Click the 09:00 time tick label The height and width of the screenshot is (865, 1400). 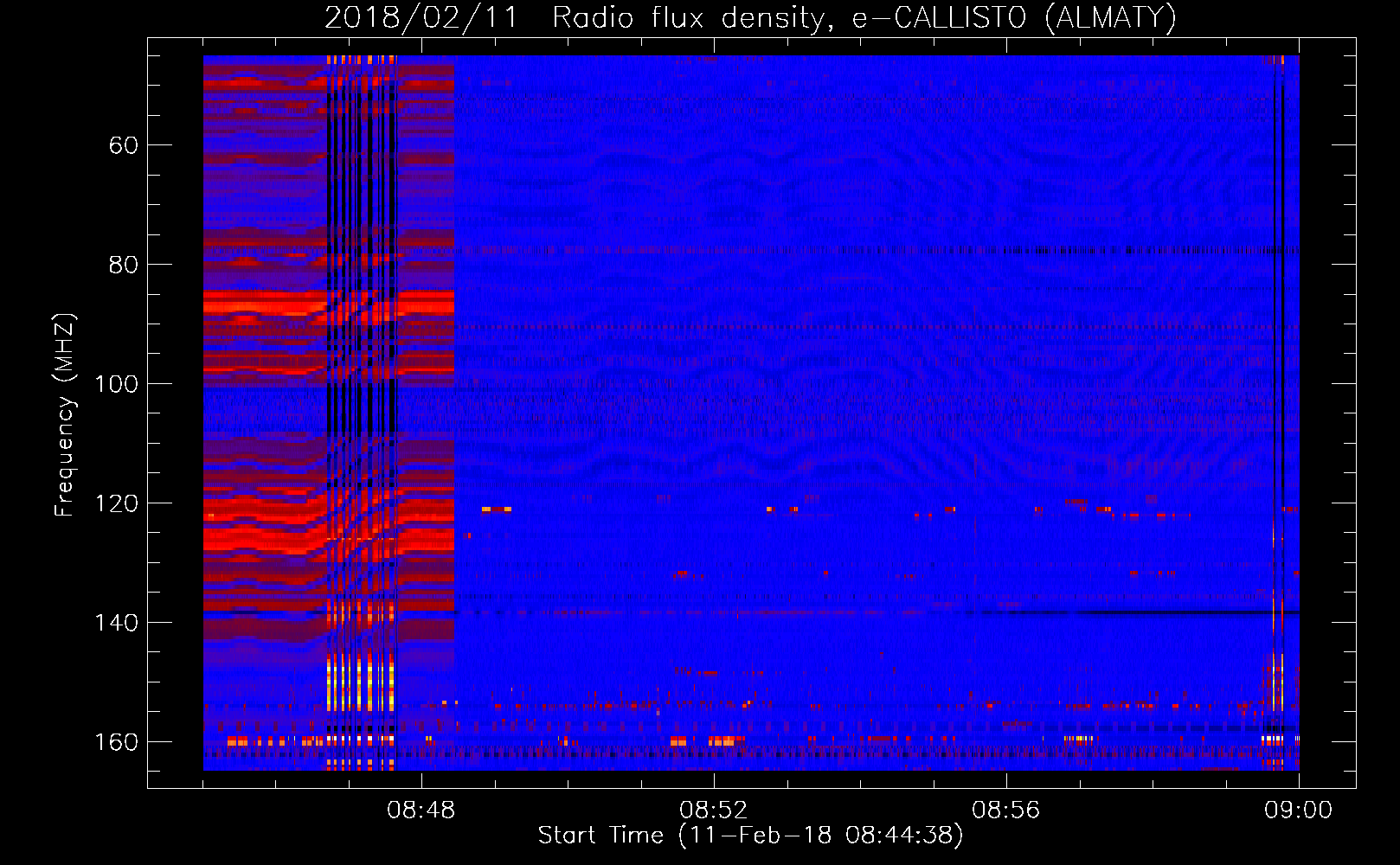click(x=1299, y=811)
